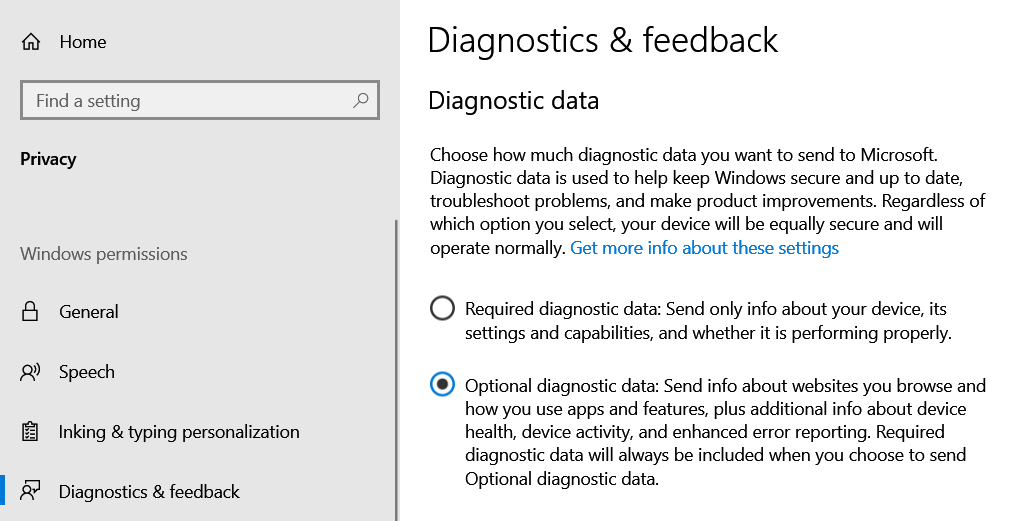1021x521 pixels.
Task: Open Inking & typing personalization
Action: pos(179,432)
